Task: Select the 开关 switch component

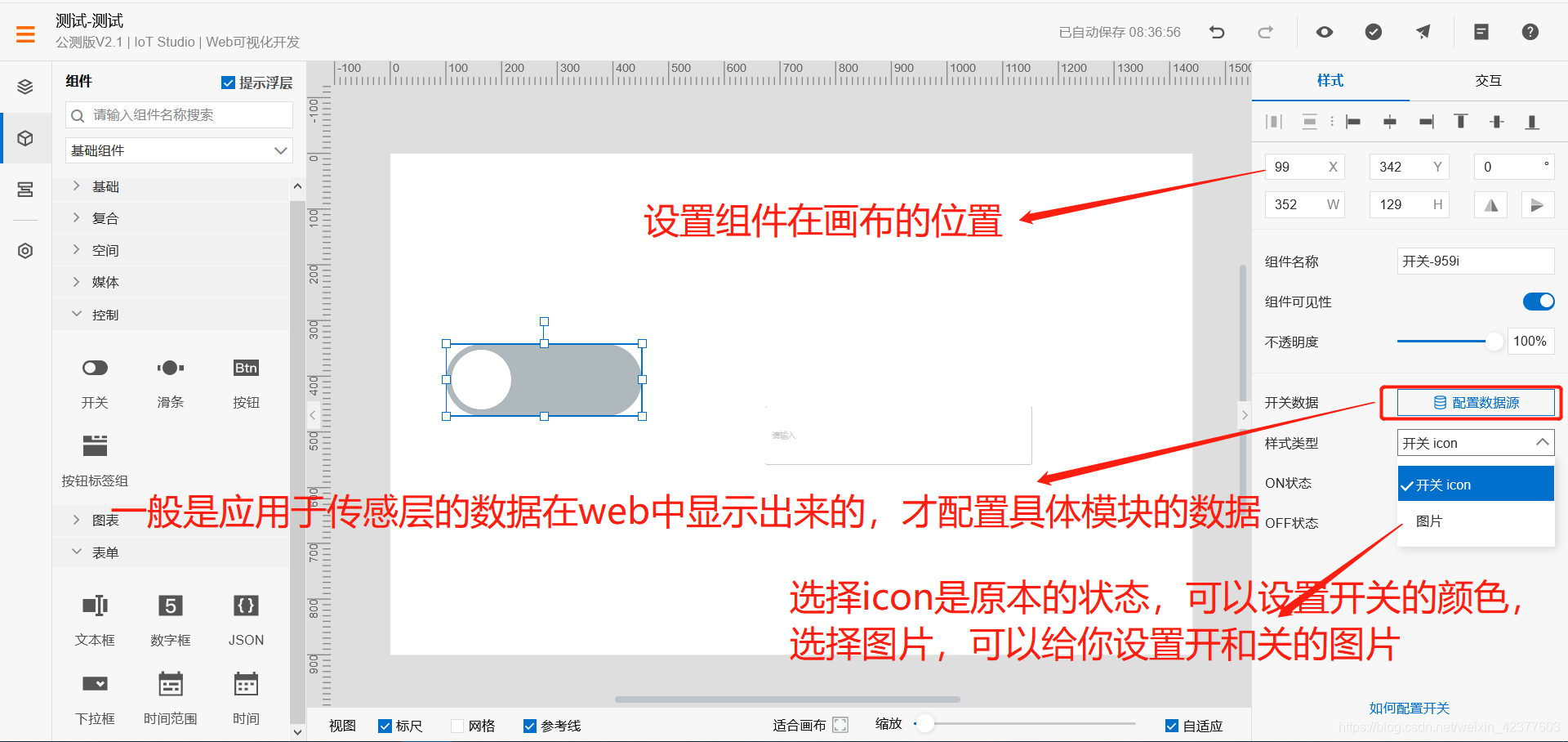Action: (x=95, y=383)
